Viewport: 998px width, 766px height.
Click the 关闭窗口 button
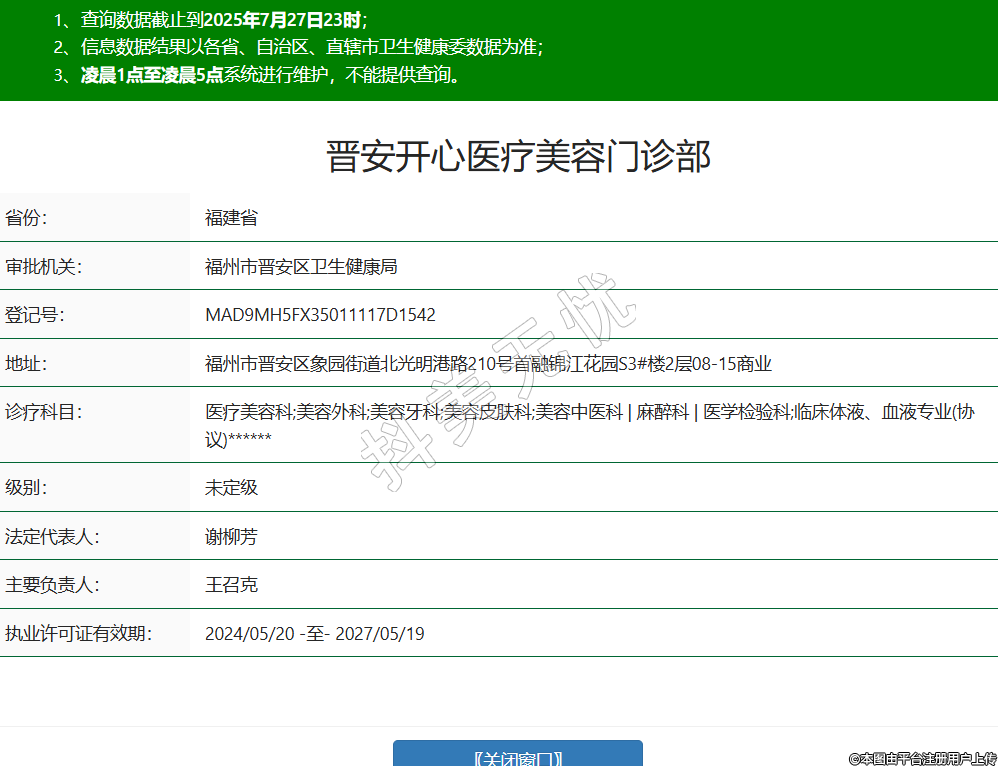[517, 755]
